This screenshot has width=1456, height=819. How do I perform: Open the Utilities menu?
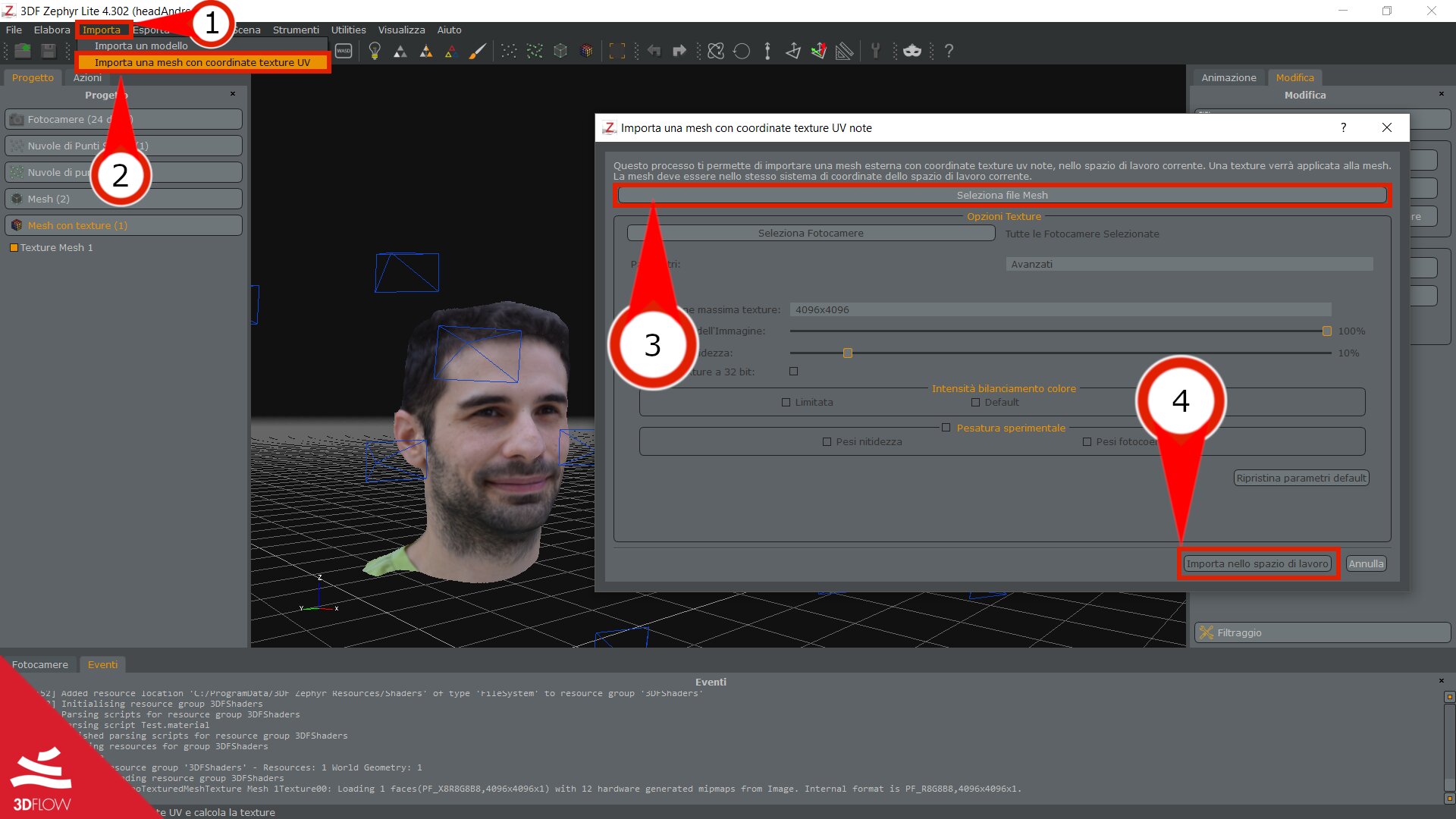tap(348, 30)
